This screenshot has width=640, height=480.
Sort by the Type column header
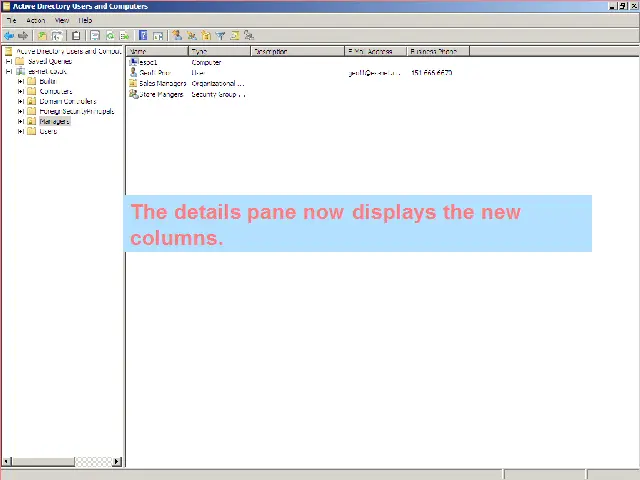(x=219, y=51)
